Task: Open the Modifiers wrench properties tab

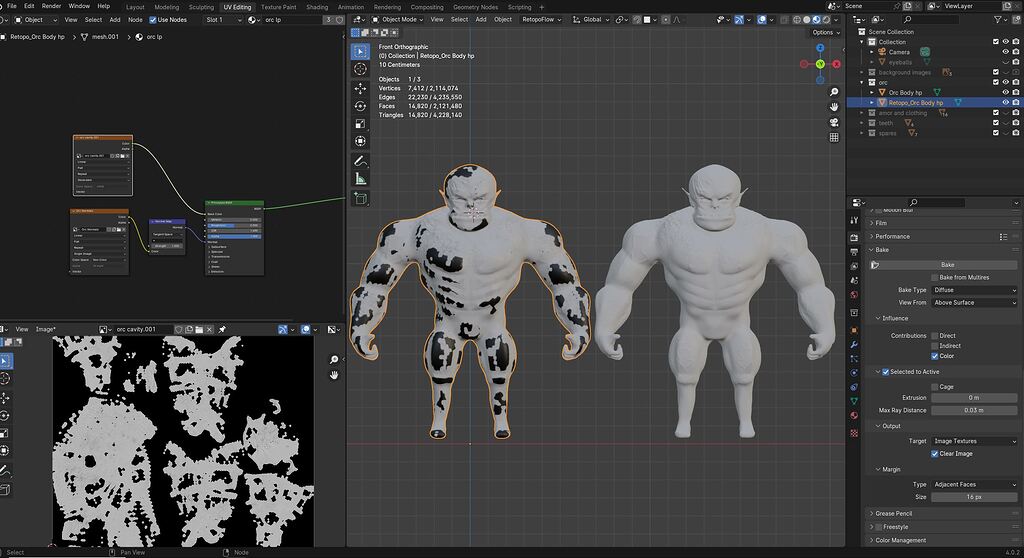Action: pyautogui.click(x=854, y=344)
